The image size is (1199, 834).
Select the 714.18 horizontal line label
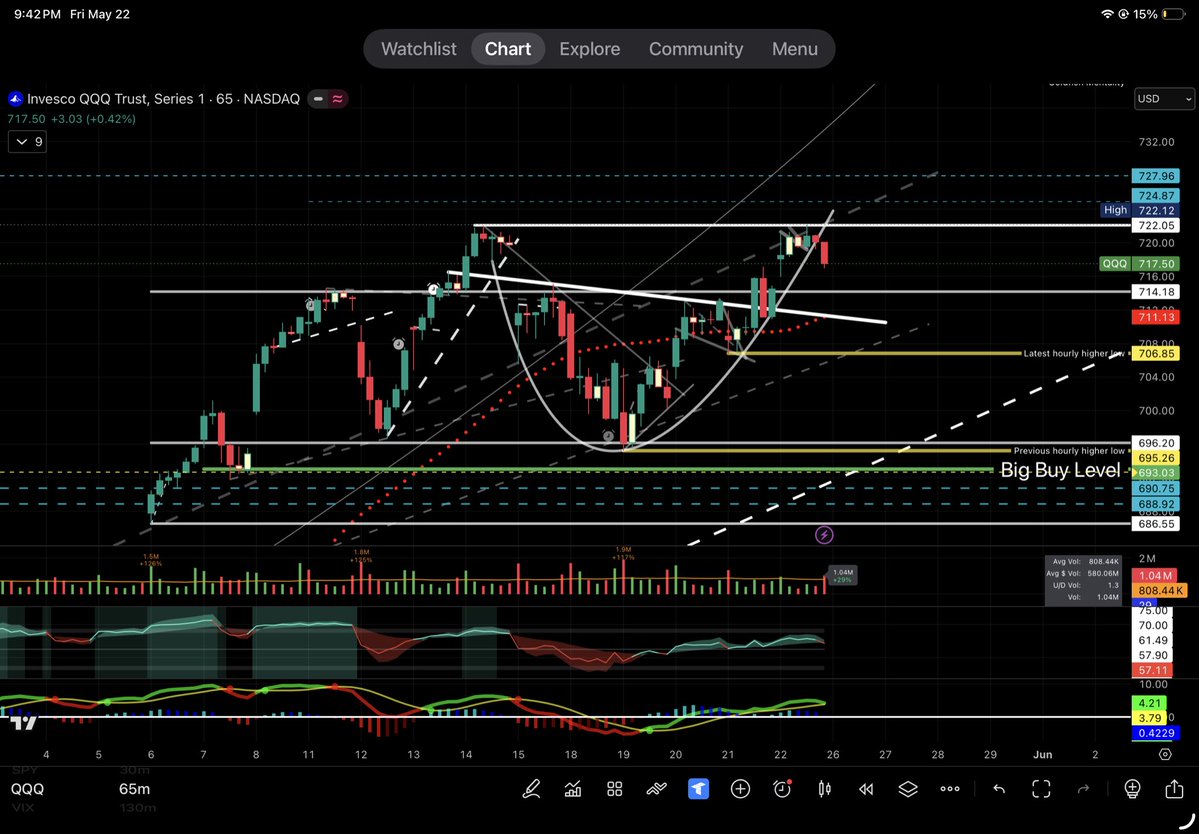1155,292
